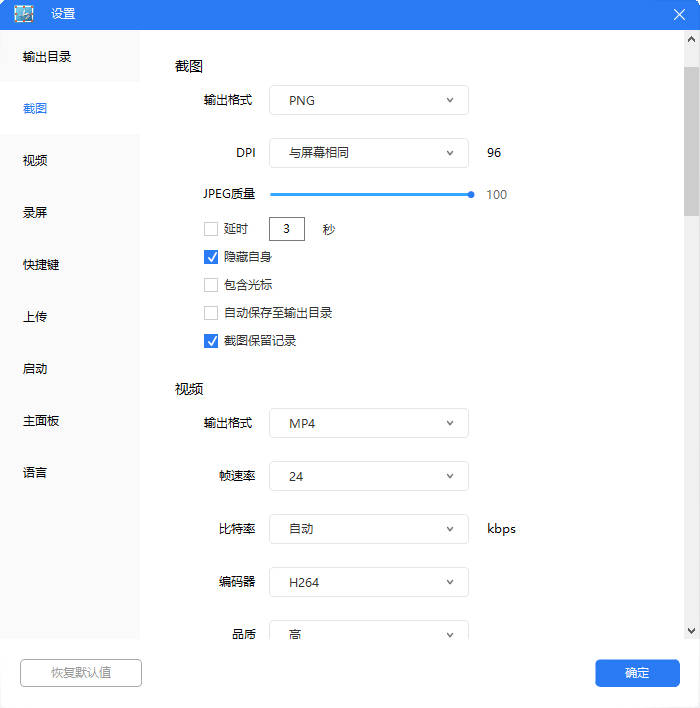Open the video 输出格式 MP4 dropdown
This screenshot has height=708, width=700.
pos(368,423)
